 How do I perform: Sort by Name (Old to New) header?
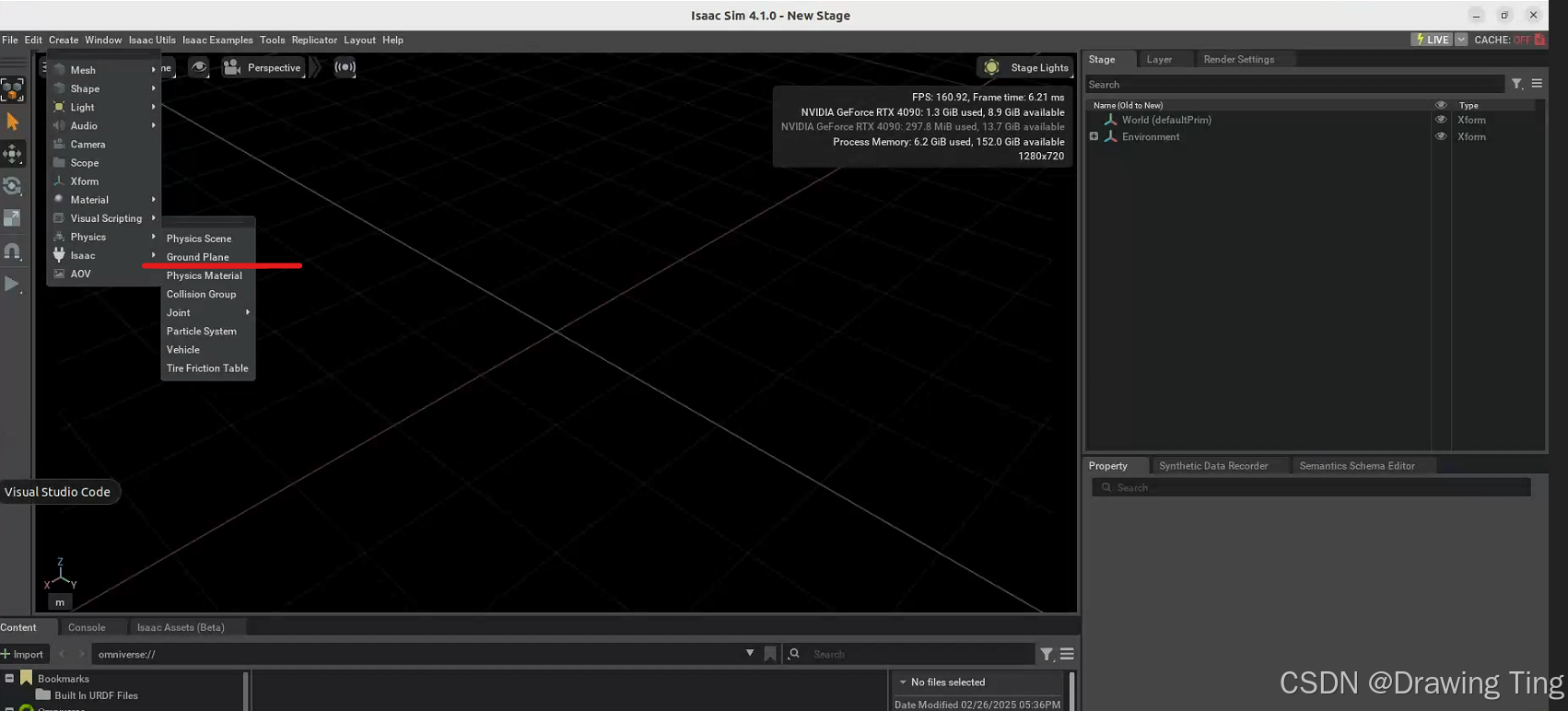(x=1128, y=105)
